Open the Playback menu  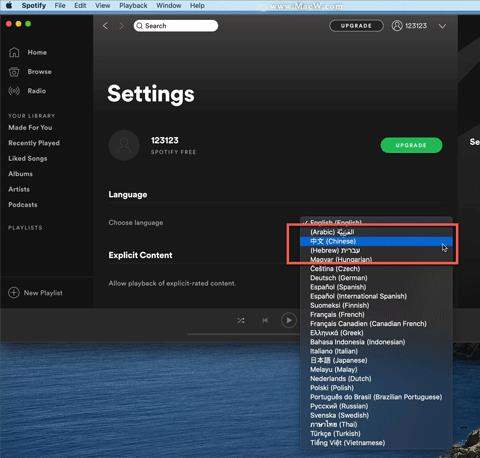click(x=133, y=5)
